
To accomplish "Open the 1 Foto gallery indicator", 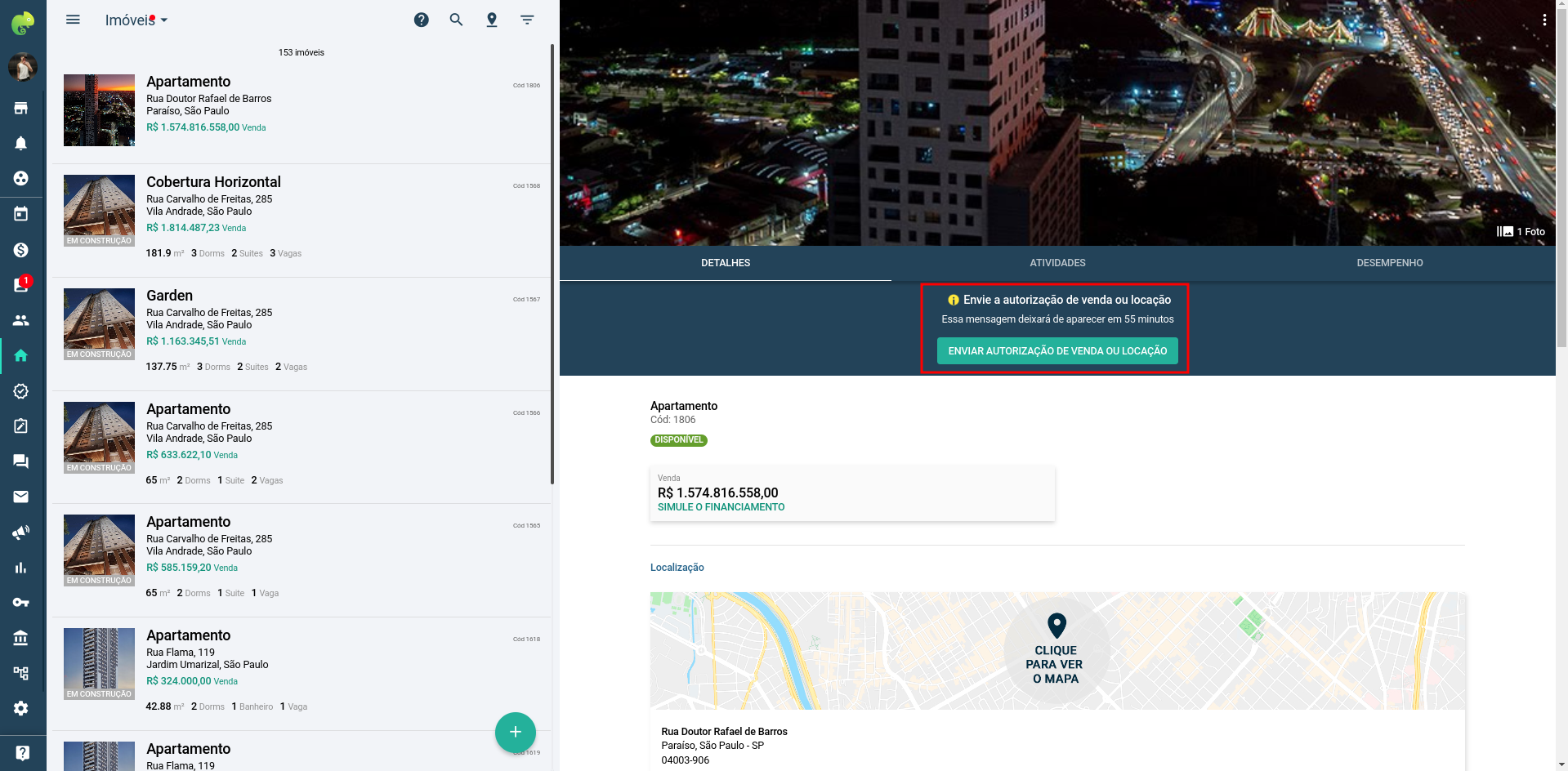I will 1521,232.
